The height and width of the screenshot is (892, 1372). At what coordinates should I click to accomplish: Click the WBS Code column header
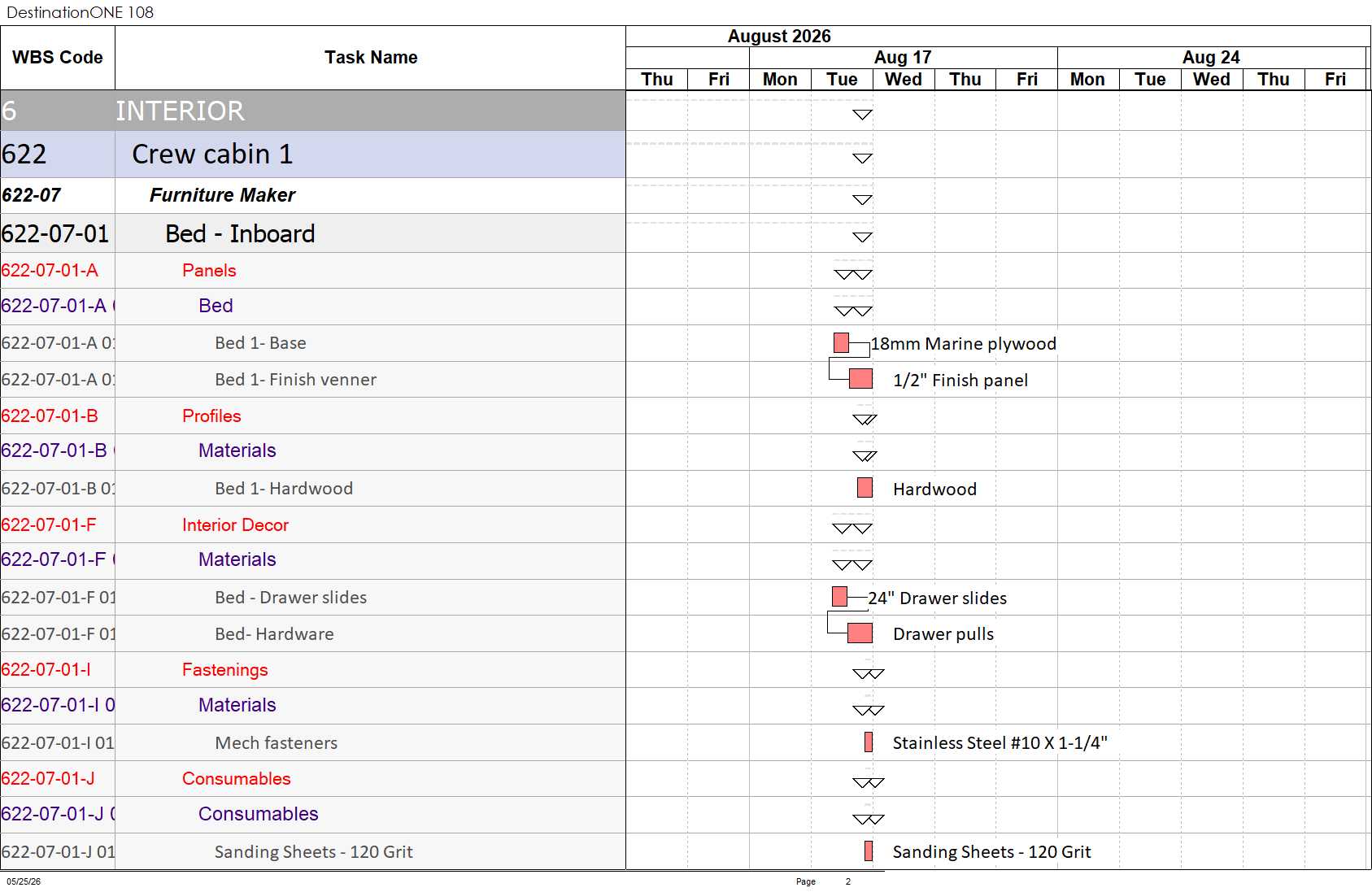point(58,58)
